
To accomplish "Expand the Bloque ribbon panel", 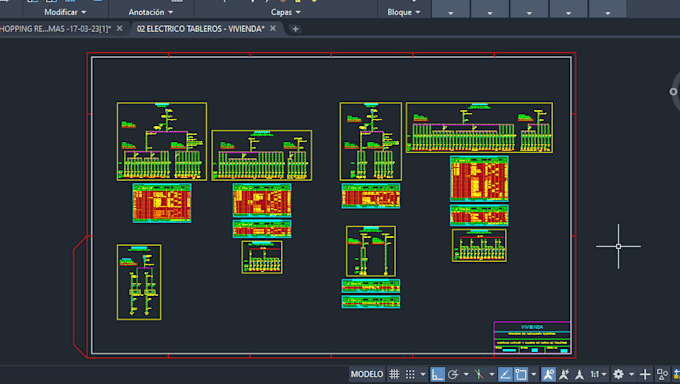I will pyautogui.click(x=404, y=12).
